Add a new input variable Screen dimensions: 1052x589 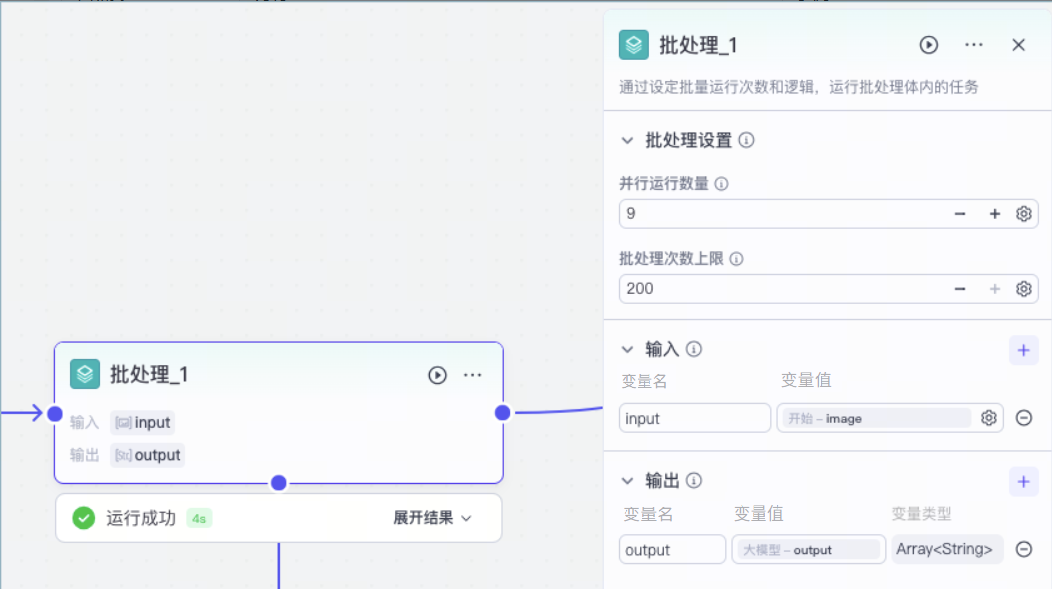tap(1023, 350)
